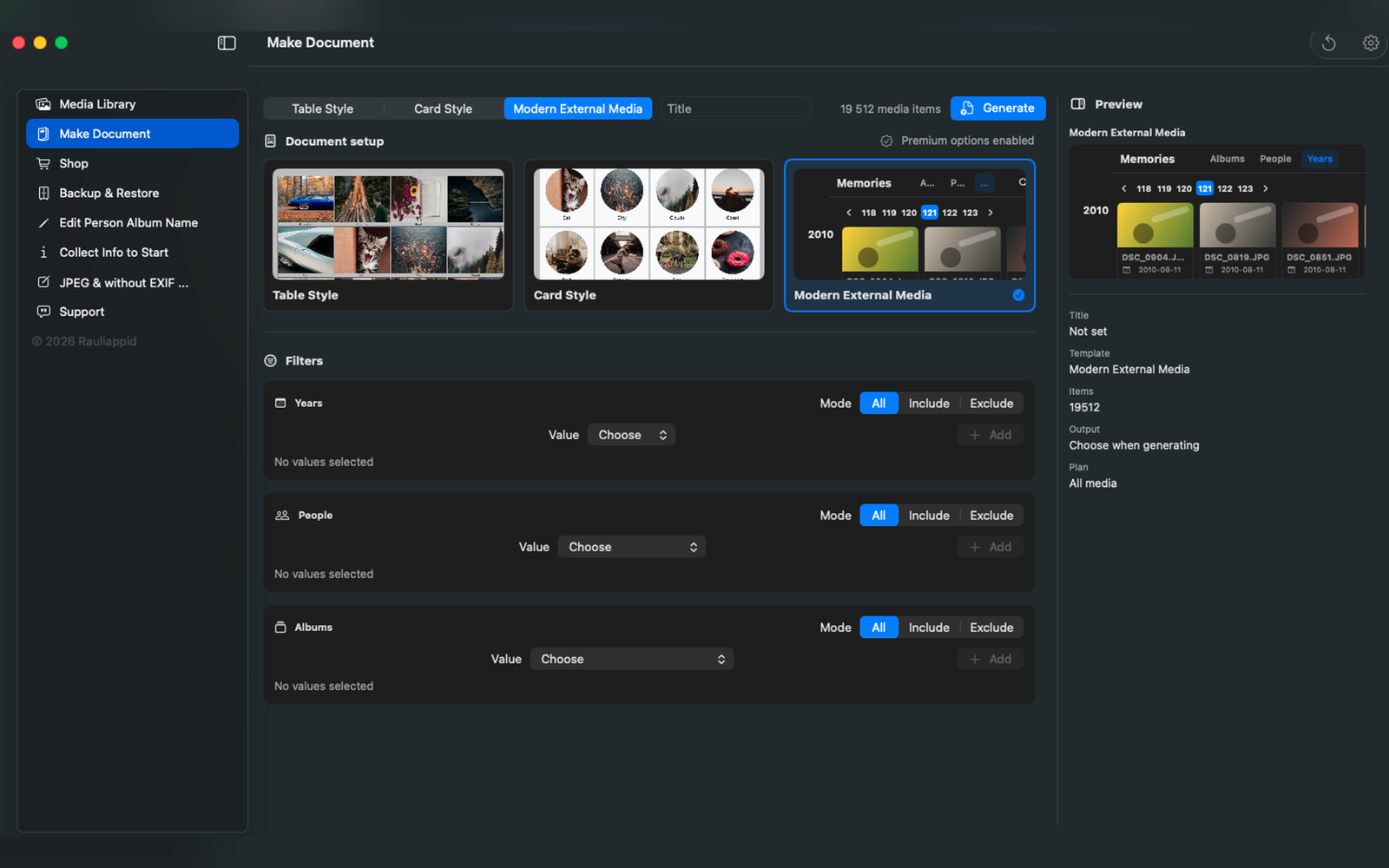This screenshot has width=1389, height=868.
Task: Click checkmark on Modern External Media card
Action: [x=1018, y=295]
